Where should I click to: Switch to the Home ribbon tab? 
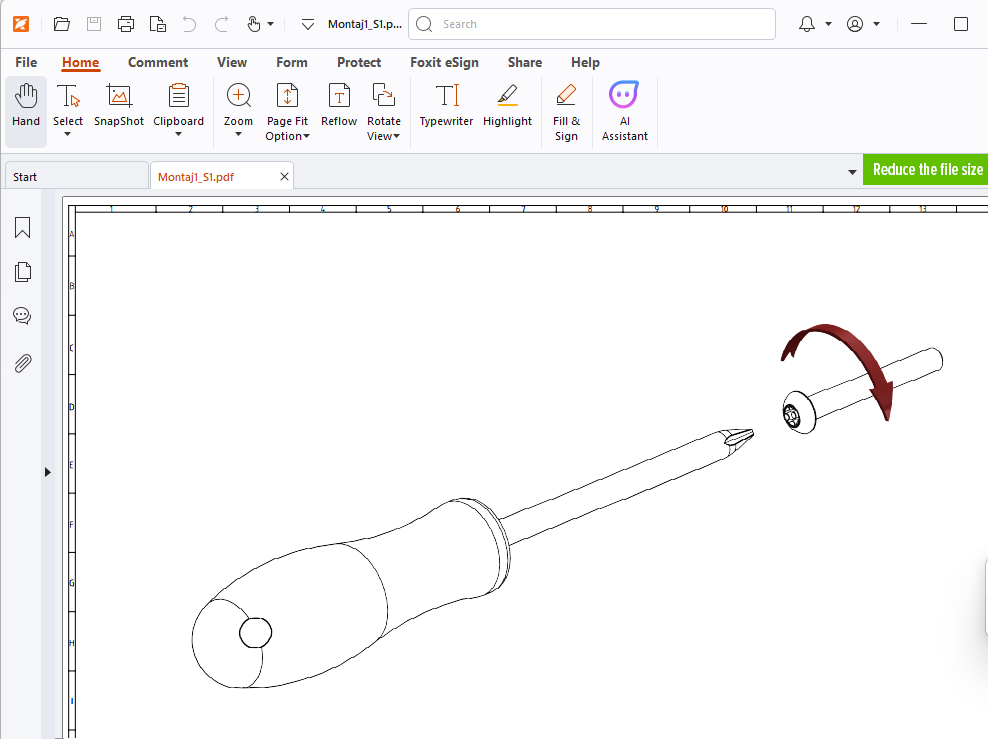tap(81, 62)
